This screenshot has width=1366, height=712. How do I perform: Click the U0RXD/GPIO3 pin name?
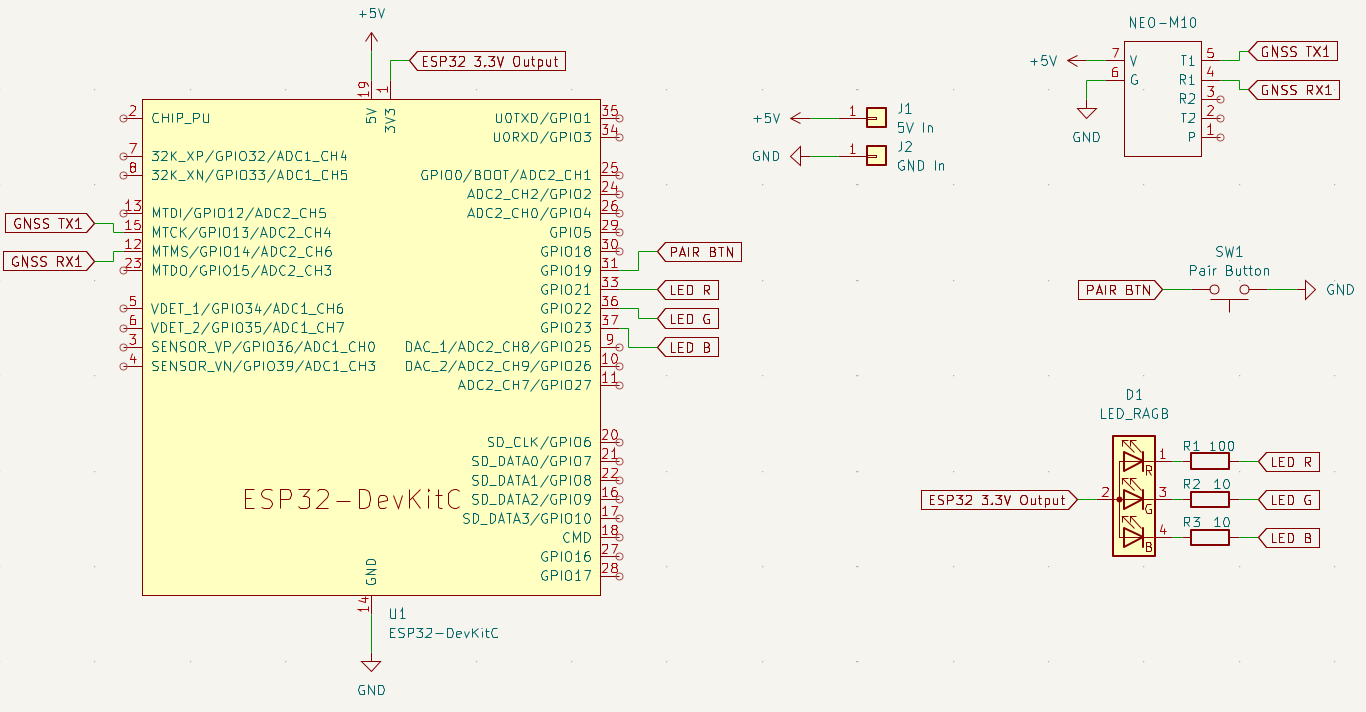(x=543, y=137)
